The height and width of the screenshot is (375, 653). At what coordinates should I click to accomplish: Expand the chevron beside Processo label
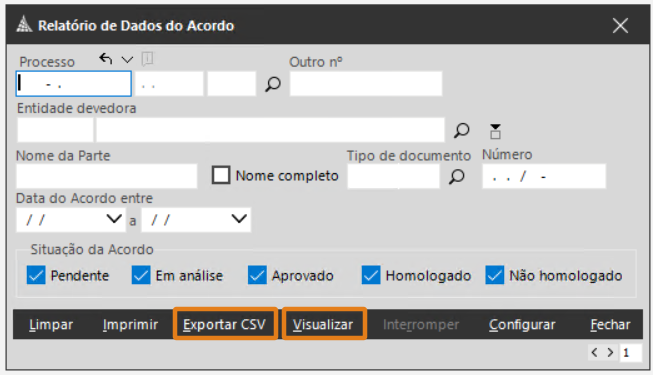pos(127,60)
